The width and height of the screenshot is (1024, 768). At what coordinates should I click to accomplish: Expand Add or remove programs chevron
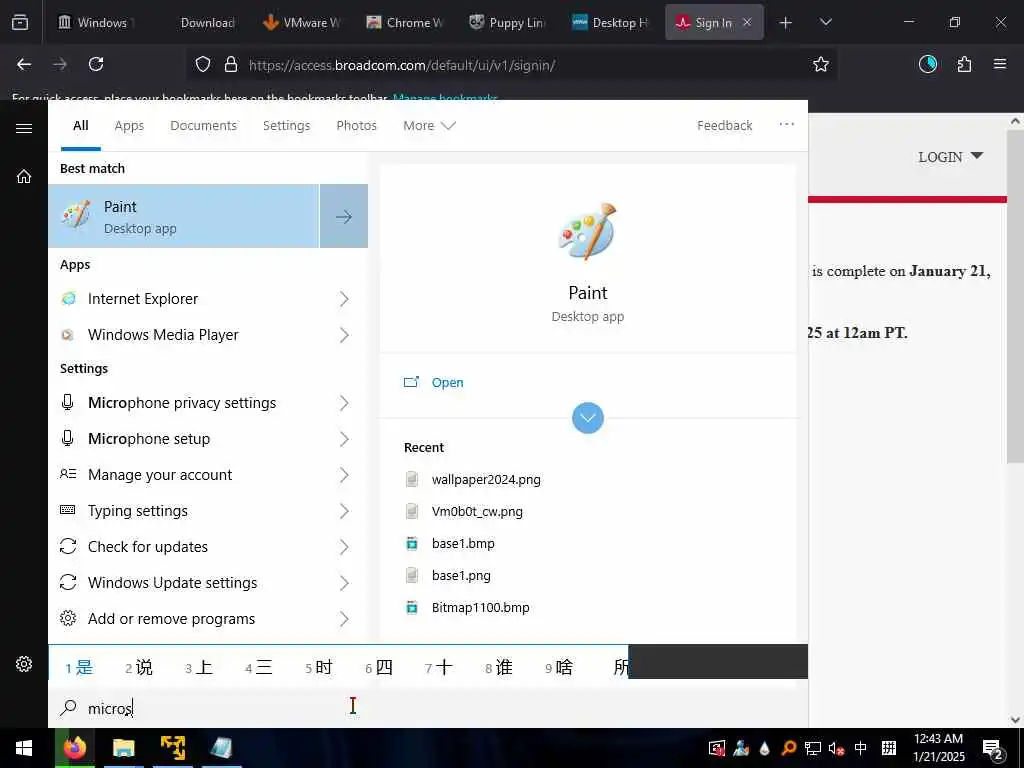(344, 618)
